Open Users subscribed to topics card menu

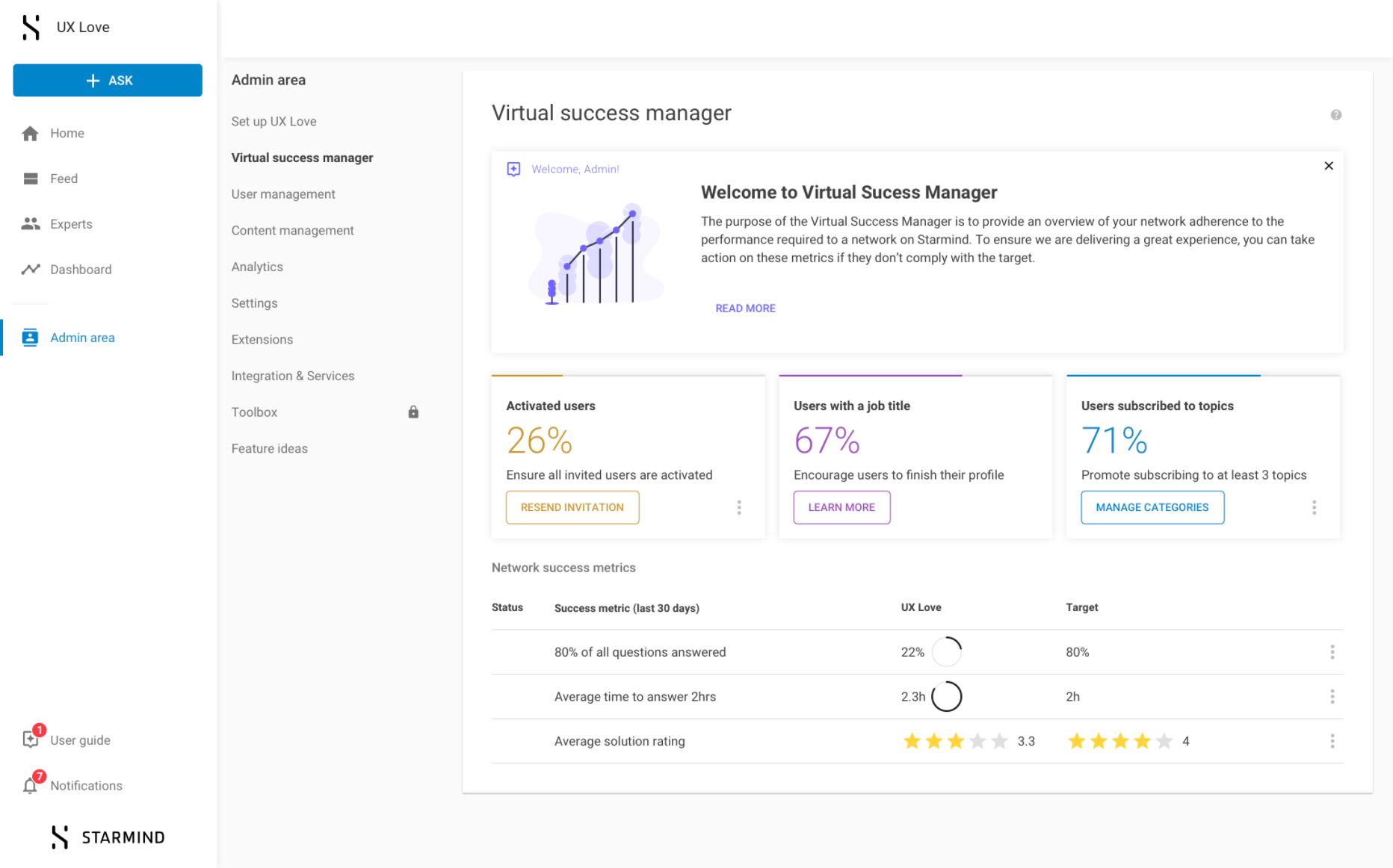[1315, 508]
